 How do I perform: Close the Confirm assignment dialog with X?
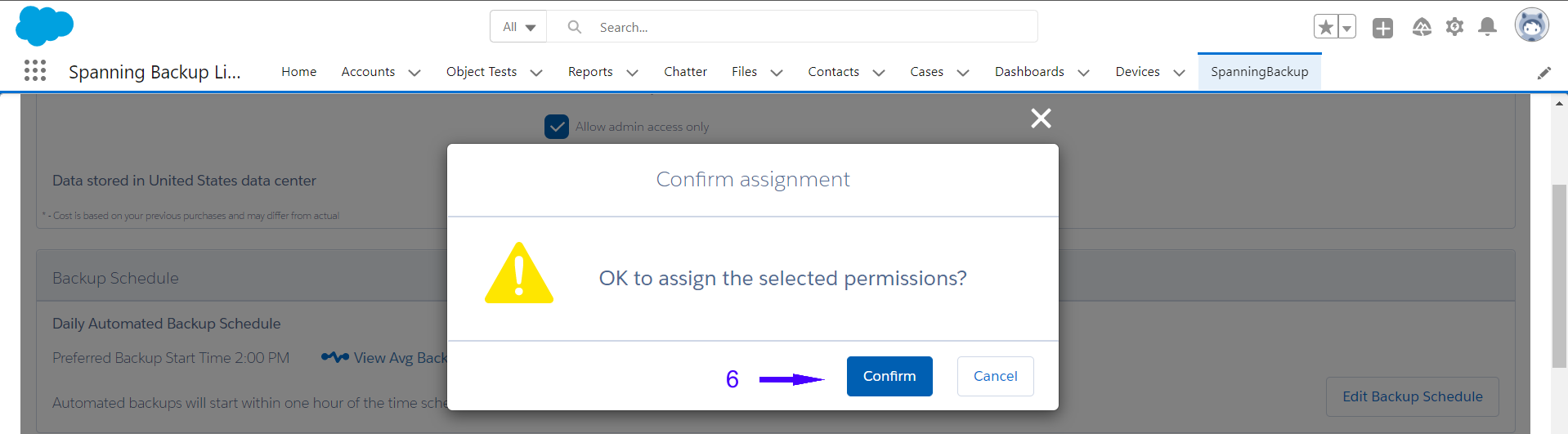1041,119
